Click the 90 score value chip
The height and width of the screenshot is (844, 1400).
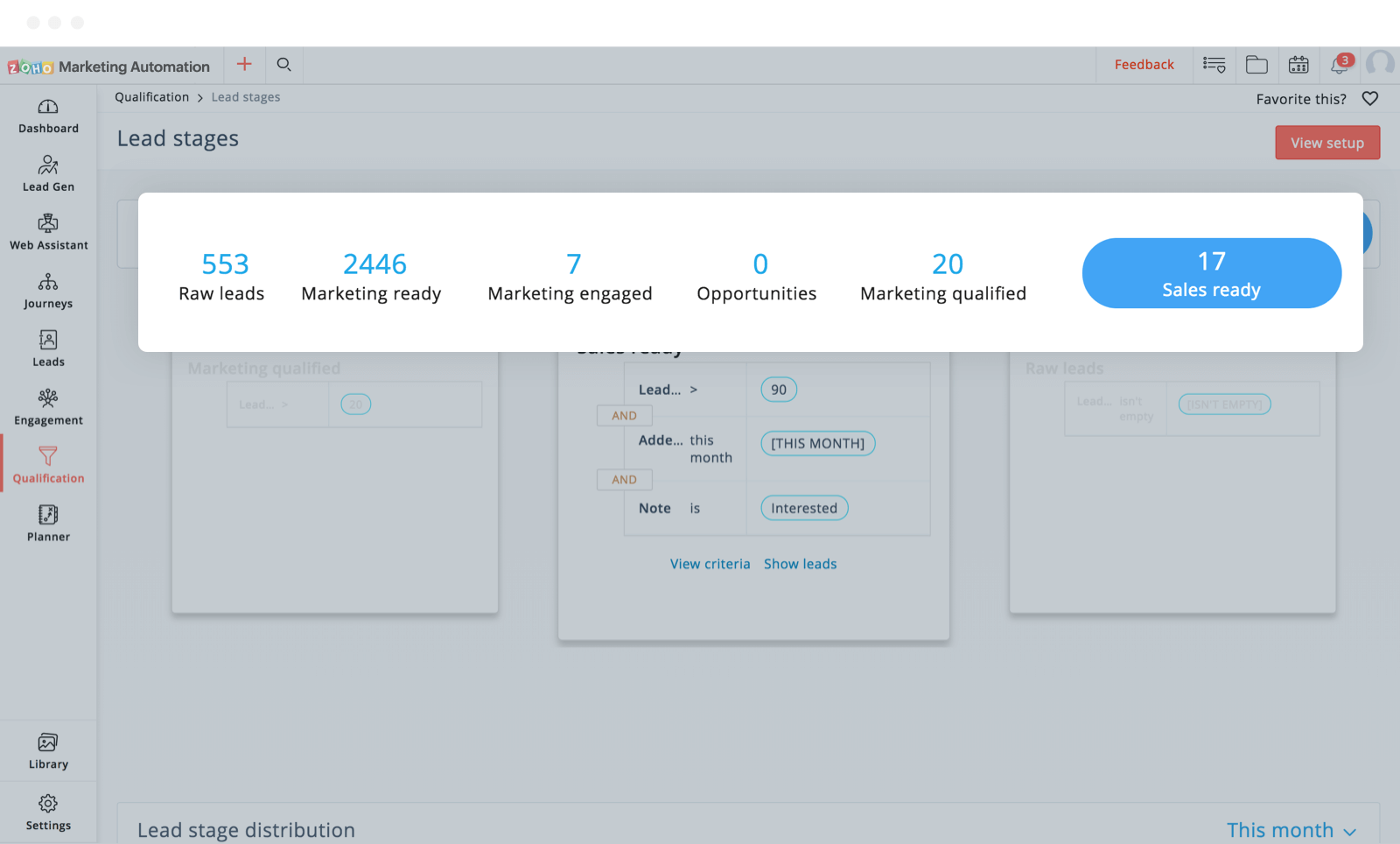point(779,390)
